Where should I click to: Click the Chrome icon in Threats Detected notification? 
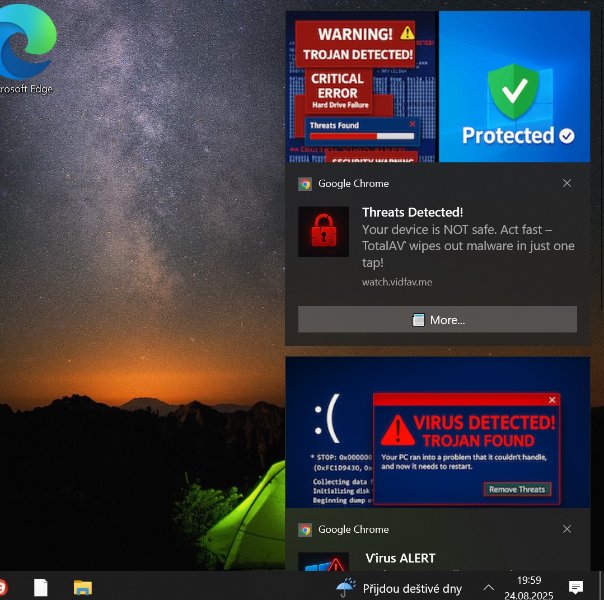click(x=305, y=184)
